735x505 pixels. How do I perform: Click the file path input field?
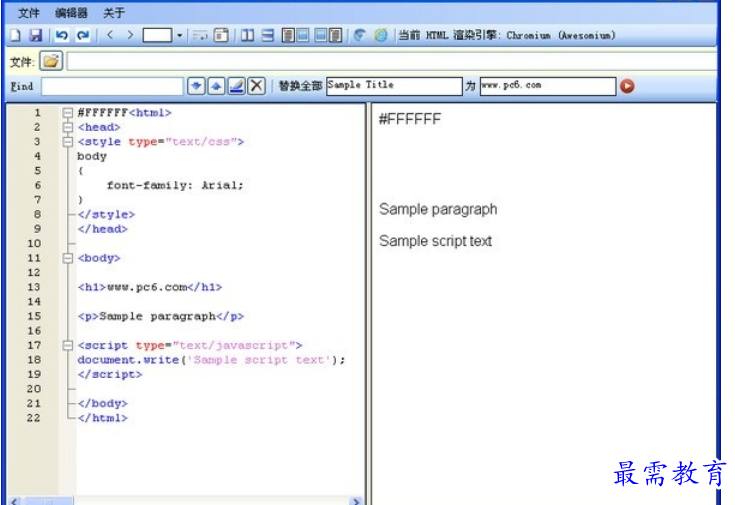(392, 61)
